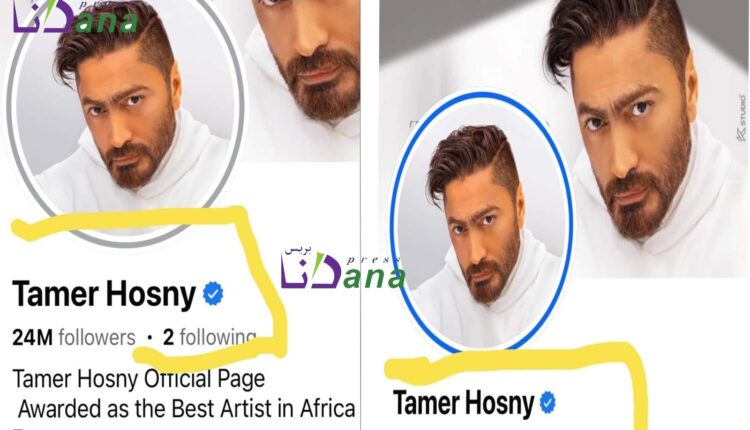Screen dimensions: 750x430
Task: Select the Tamer Hosny name above followers count
Action: pos(104,294)
